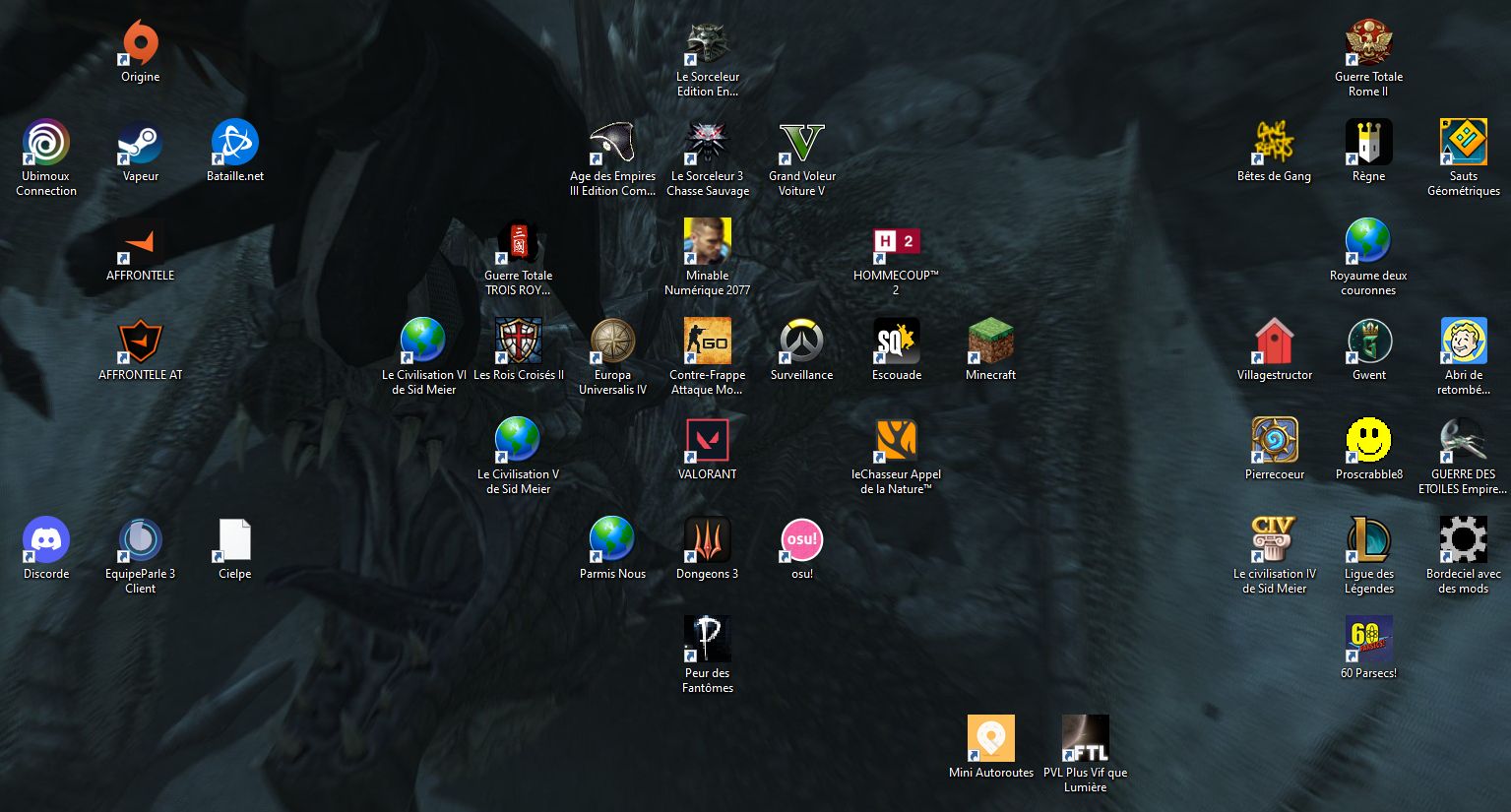Select the Règne desktop shortcut
This screenshot has width=1511, height=812.
(1369, 143)
